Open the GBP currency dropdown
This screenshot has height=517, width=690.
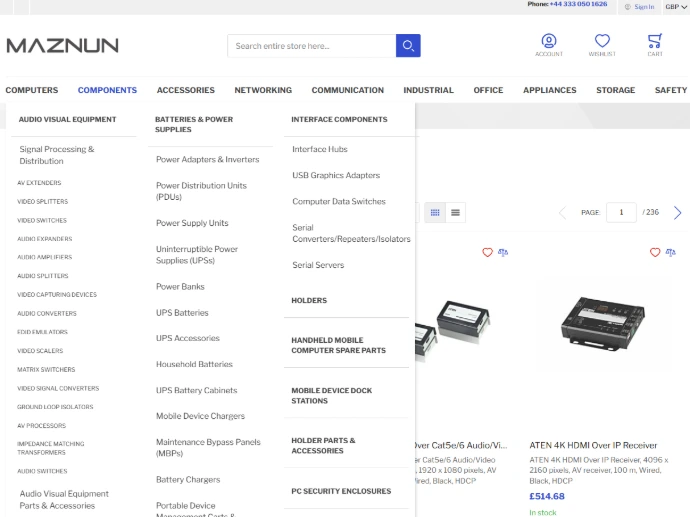click(676, 6)
